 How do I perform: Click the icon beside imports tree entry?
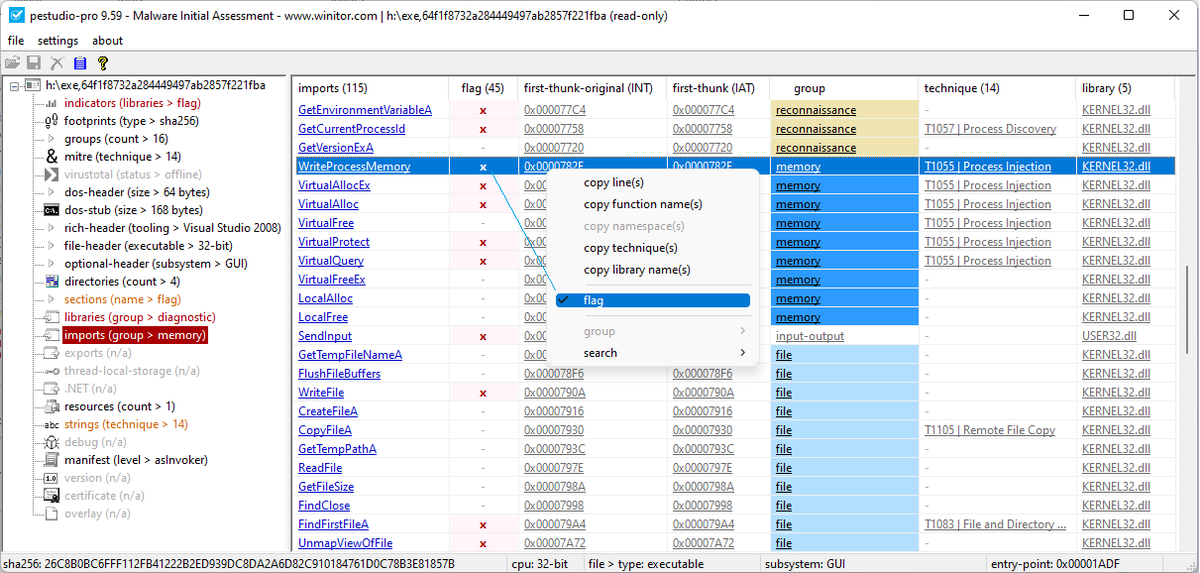(52, 335)
